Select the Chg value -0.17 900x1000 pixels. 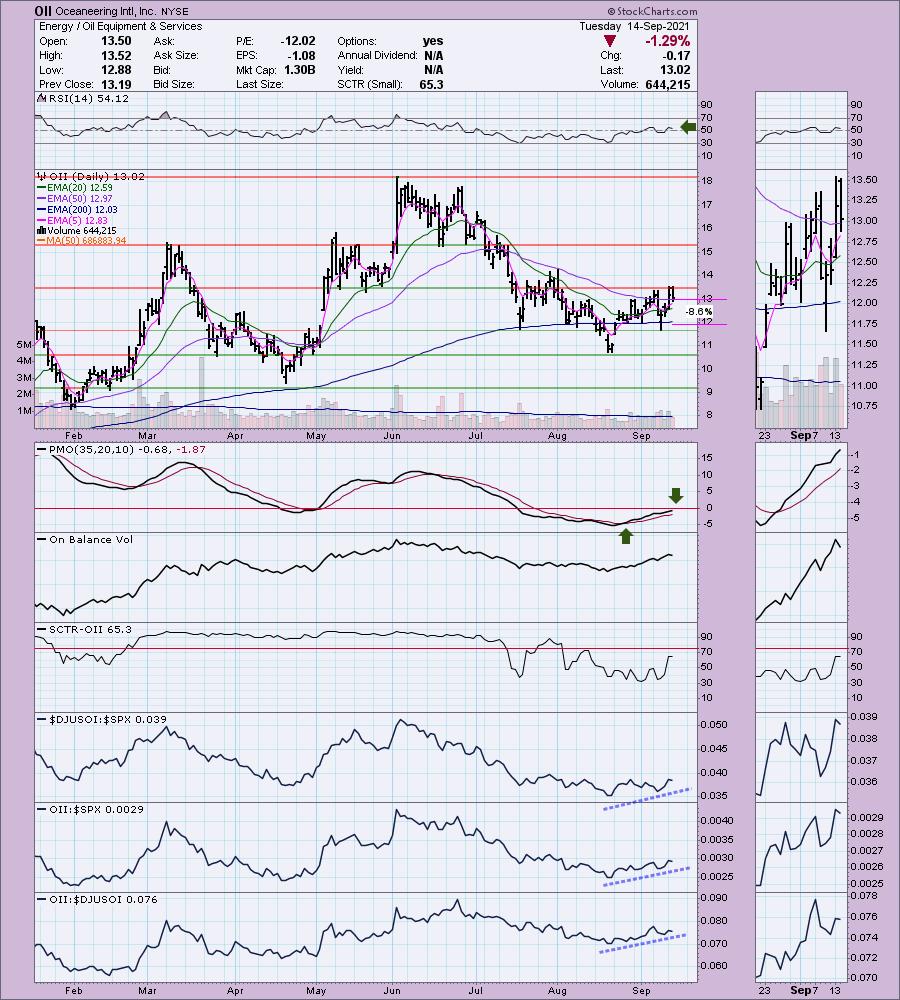click(677, 55)
